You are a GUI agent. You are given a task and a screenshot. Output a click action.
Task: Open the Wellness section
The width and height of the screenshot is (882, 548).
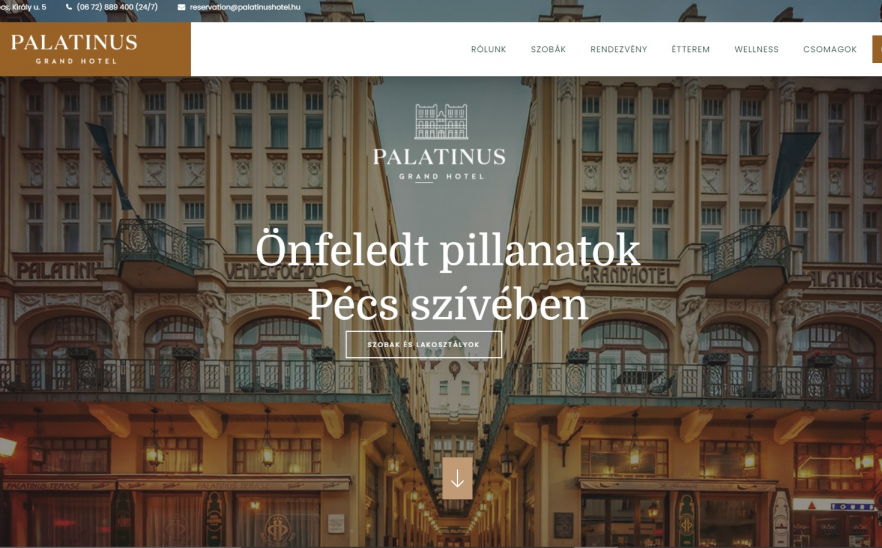757,50
